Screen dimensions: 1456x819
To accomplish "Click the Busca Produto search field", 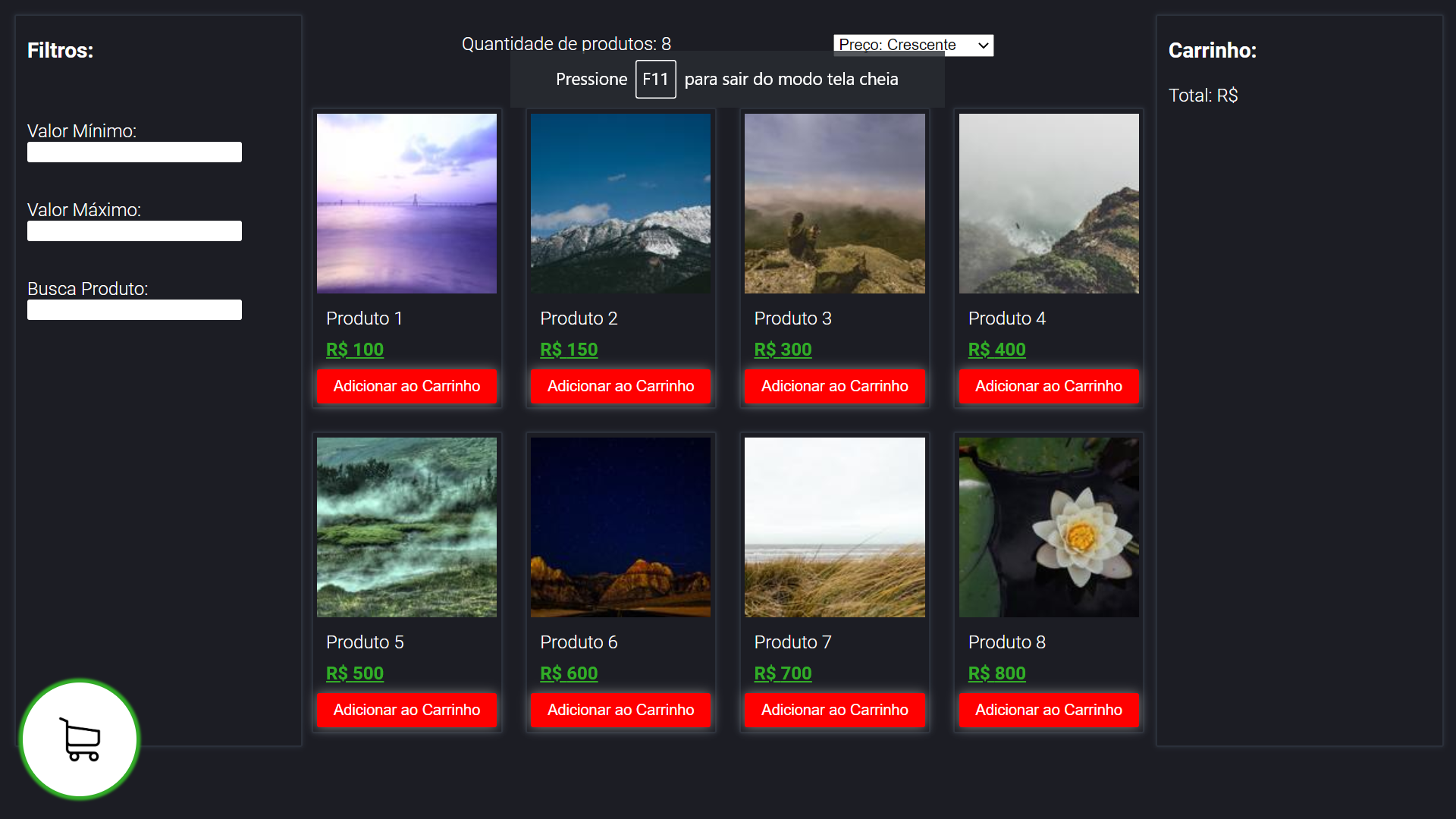I will click(134, 310).
